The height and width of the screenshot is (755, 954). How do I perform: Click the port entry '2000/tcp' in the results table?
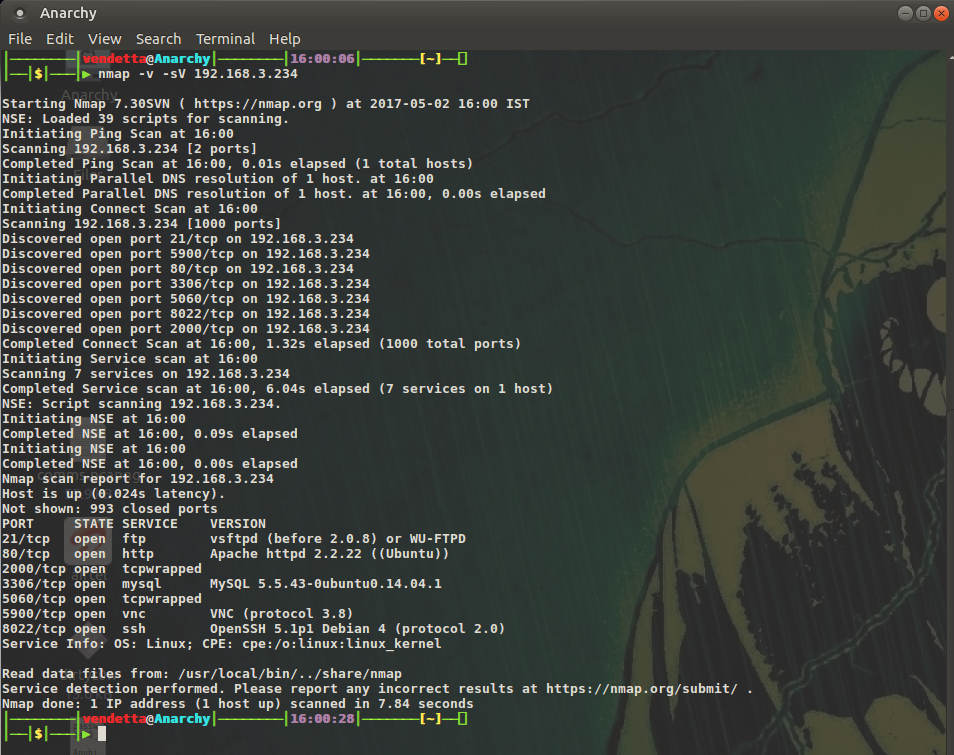(x=33, y=569)
